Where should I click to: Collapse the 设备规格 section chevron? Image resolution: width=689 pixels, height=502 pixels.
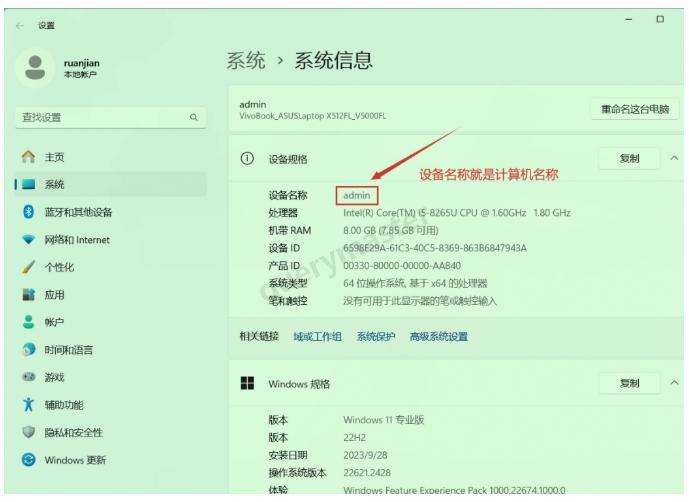pos(674,158)
